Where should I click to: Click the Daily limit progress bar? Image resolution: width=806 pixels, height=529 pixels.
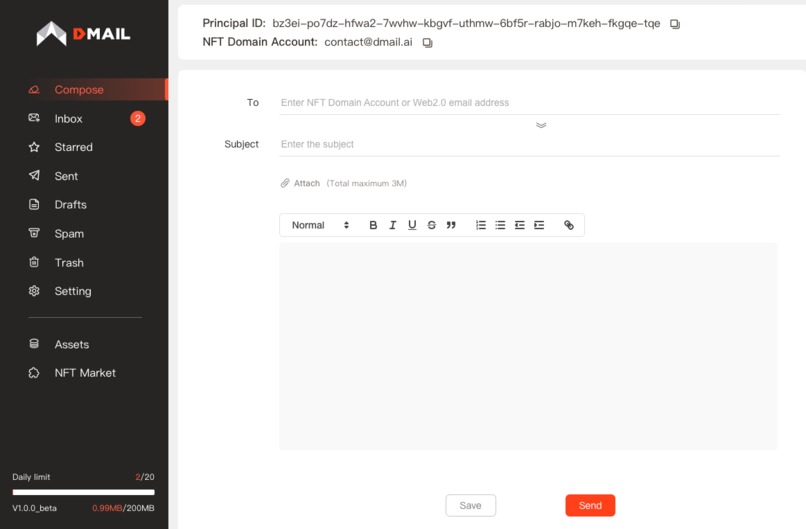(83, 492)
